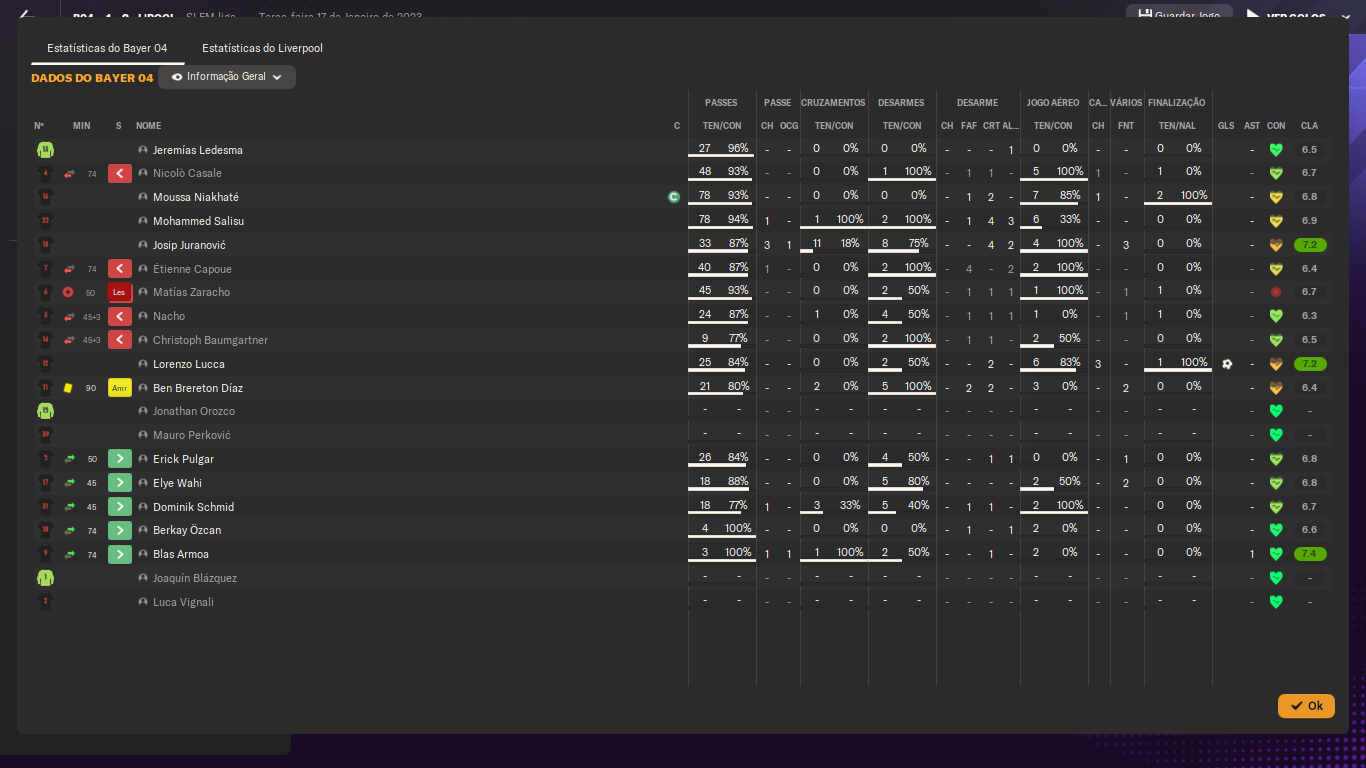Viewport: 1366px width, 768px height.
Task: Click Berkay Özcan's green substituted-on arrow
Action: (120, 531)
